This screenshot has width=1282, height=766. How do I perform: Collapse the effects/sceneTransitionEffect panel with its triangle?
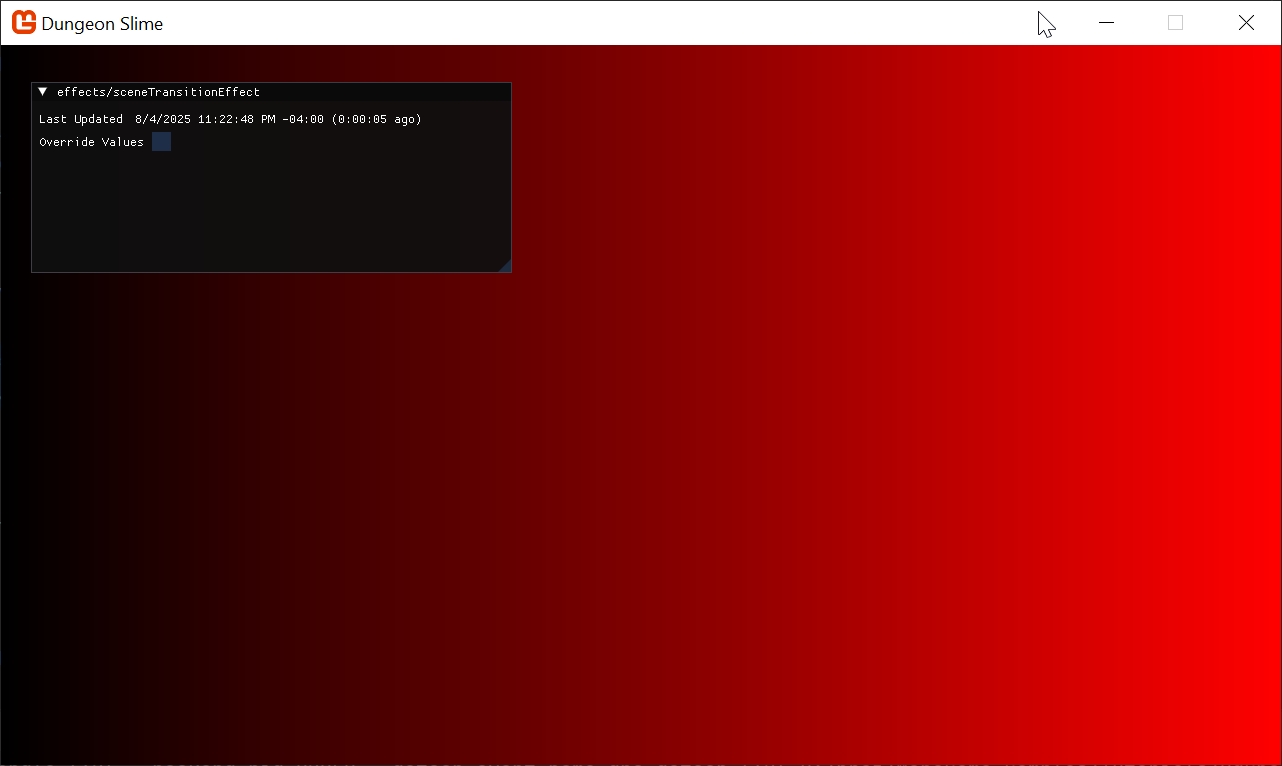pos(43,92)
